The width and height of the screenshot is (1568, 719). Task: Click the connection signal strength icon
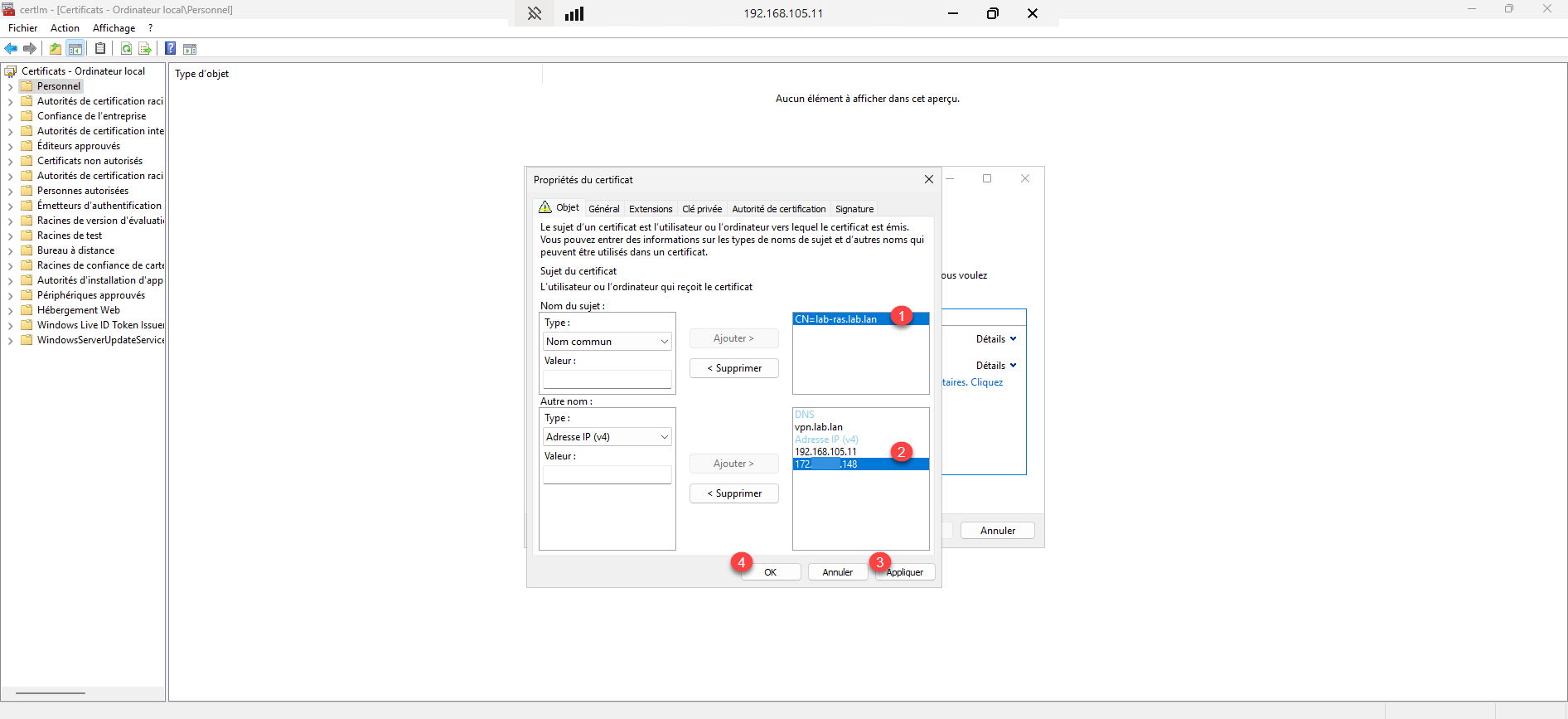pos(574,13)
